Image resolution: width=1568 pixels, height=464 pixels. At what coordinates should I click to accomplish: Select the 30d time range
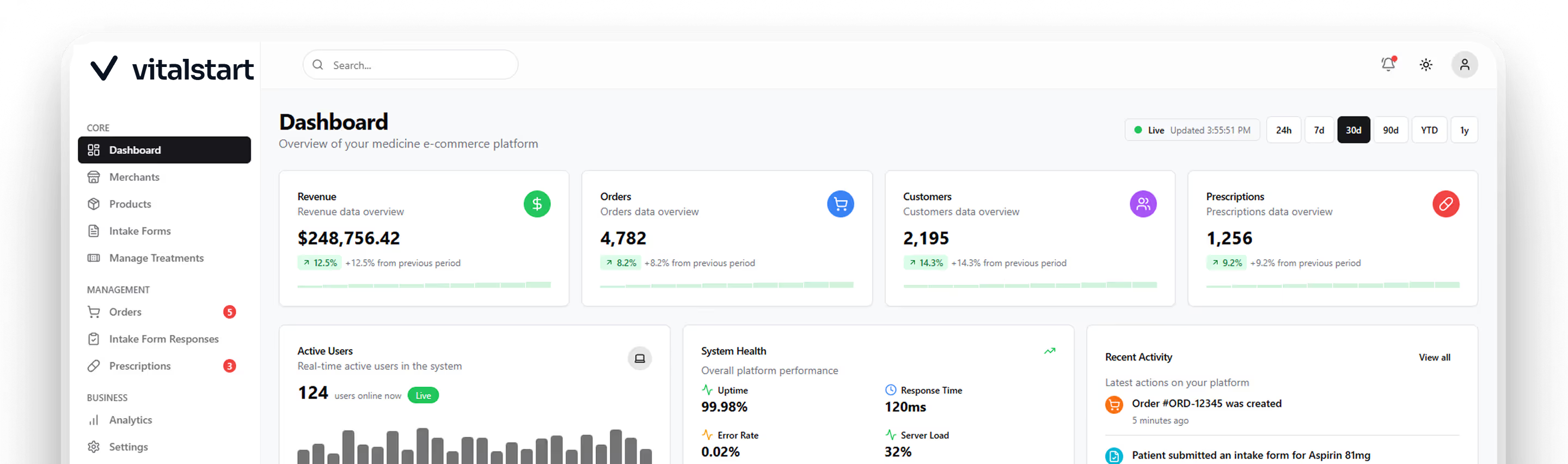1353,130
